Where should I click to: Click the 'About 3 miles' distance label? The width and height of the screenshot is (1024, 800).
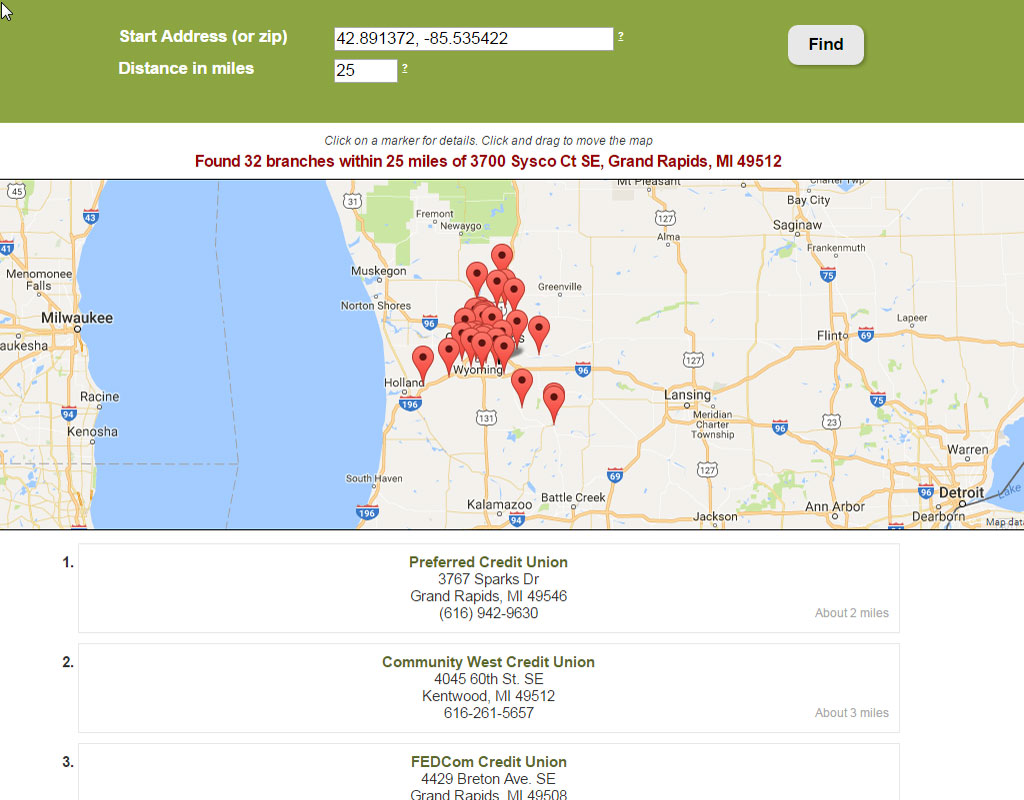coord(852,712)
